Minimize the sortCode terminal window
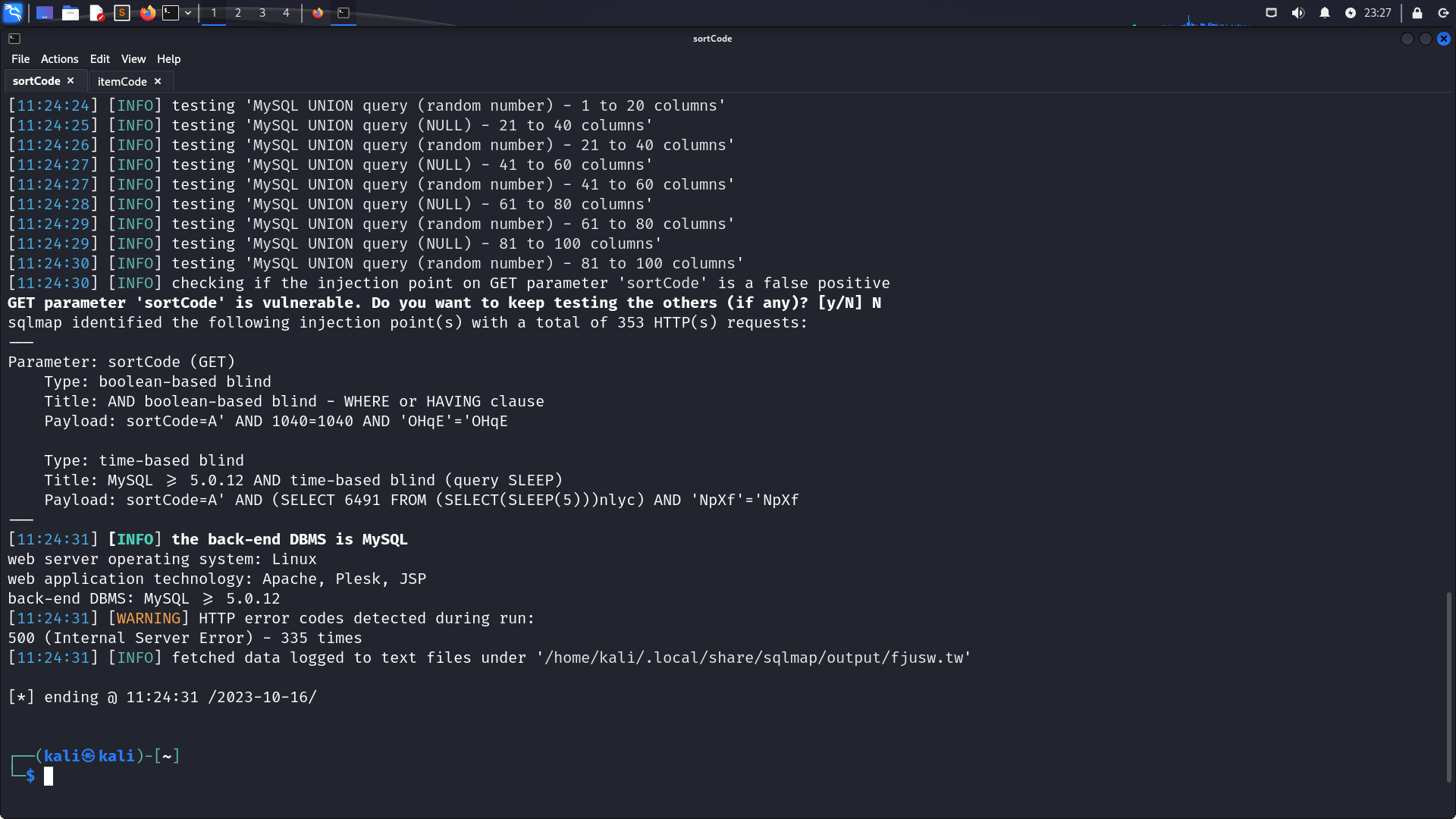The height and width of the screenshot is (819, 1456). click(1407, 39)
